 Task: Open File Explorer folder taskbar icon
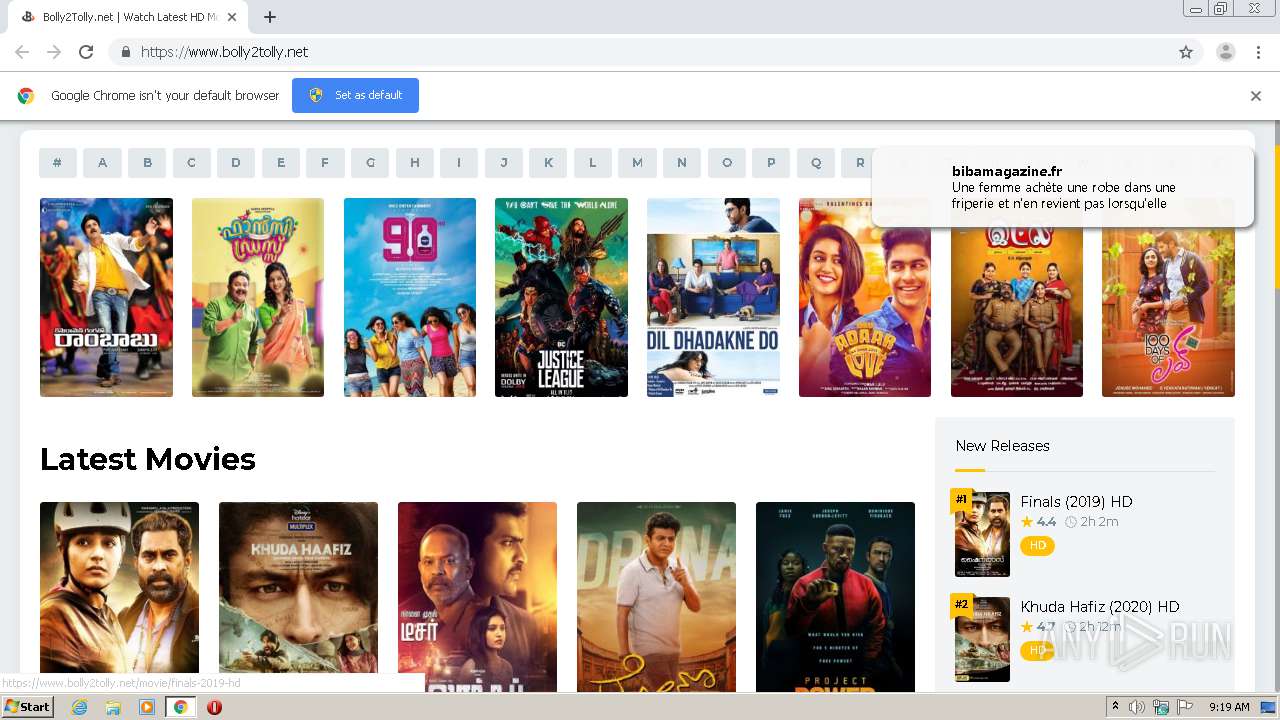coord(113,707)
